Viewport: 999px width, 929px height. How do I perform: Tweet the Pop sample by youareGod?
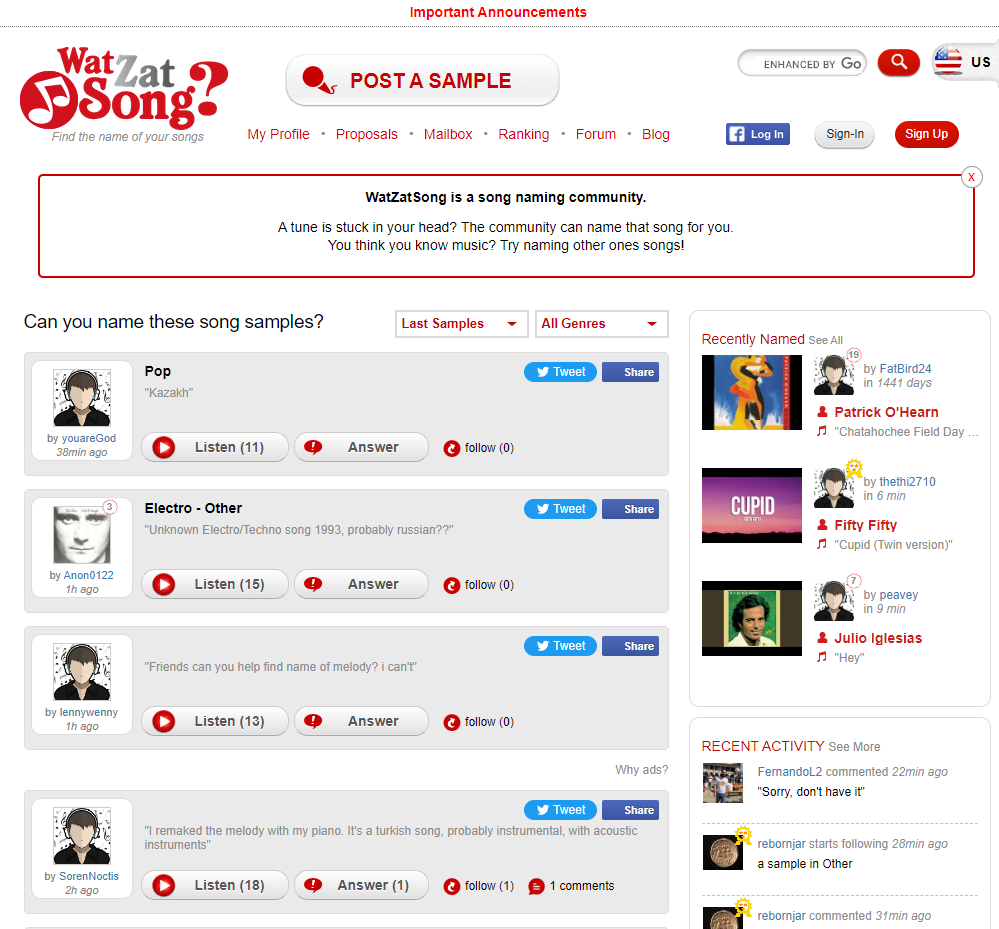click(560, 372)
